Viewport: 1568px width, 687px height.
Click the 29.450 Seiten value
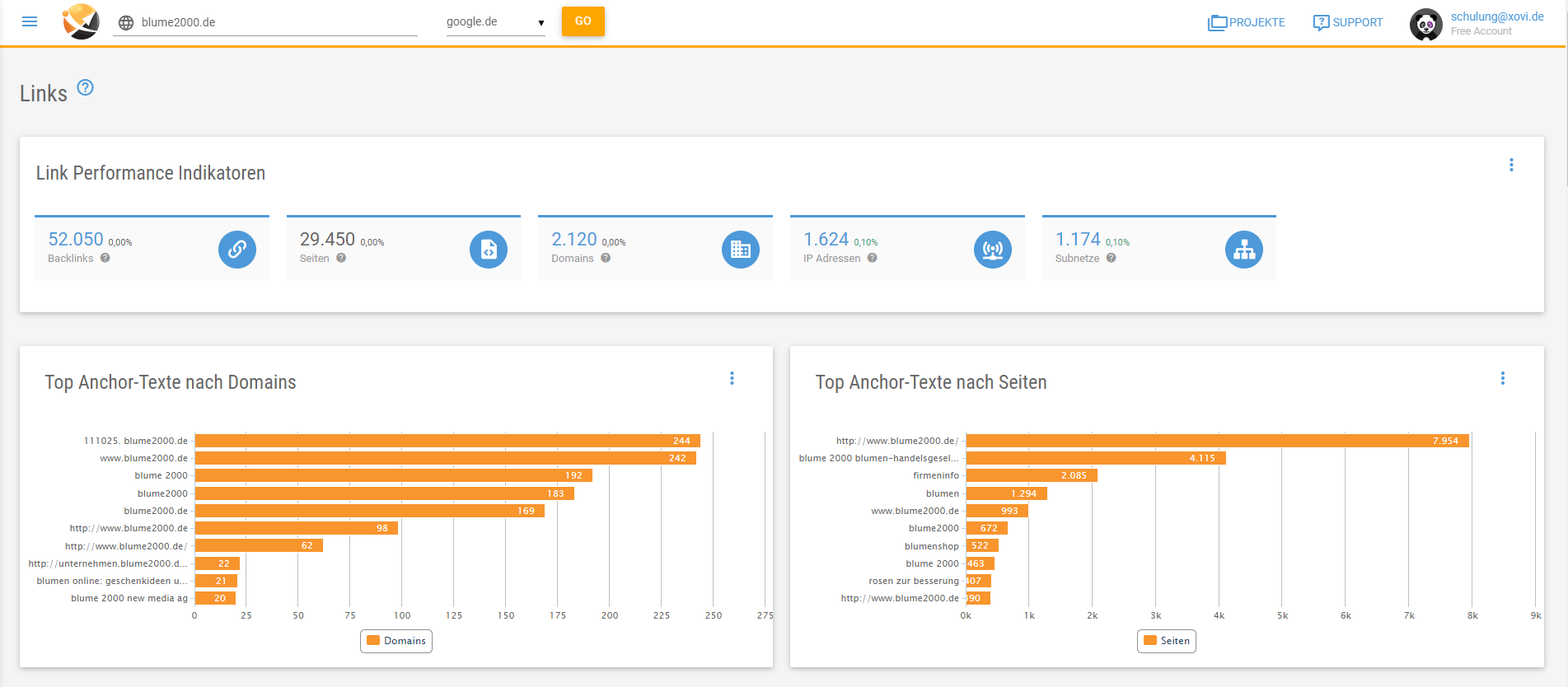[327, 239]
